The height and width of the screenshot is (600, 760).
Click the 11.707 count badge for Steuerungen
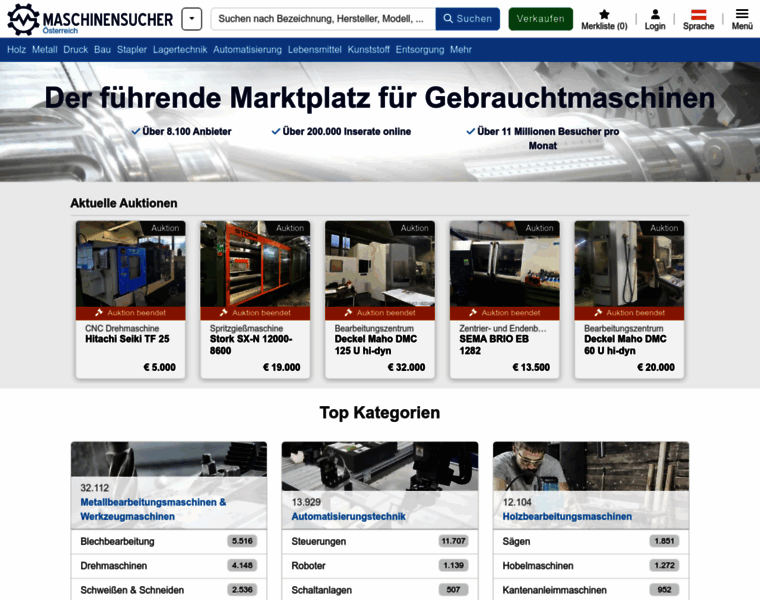[x=453, y=541]
